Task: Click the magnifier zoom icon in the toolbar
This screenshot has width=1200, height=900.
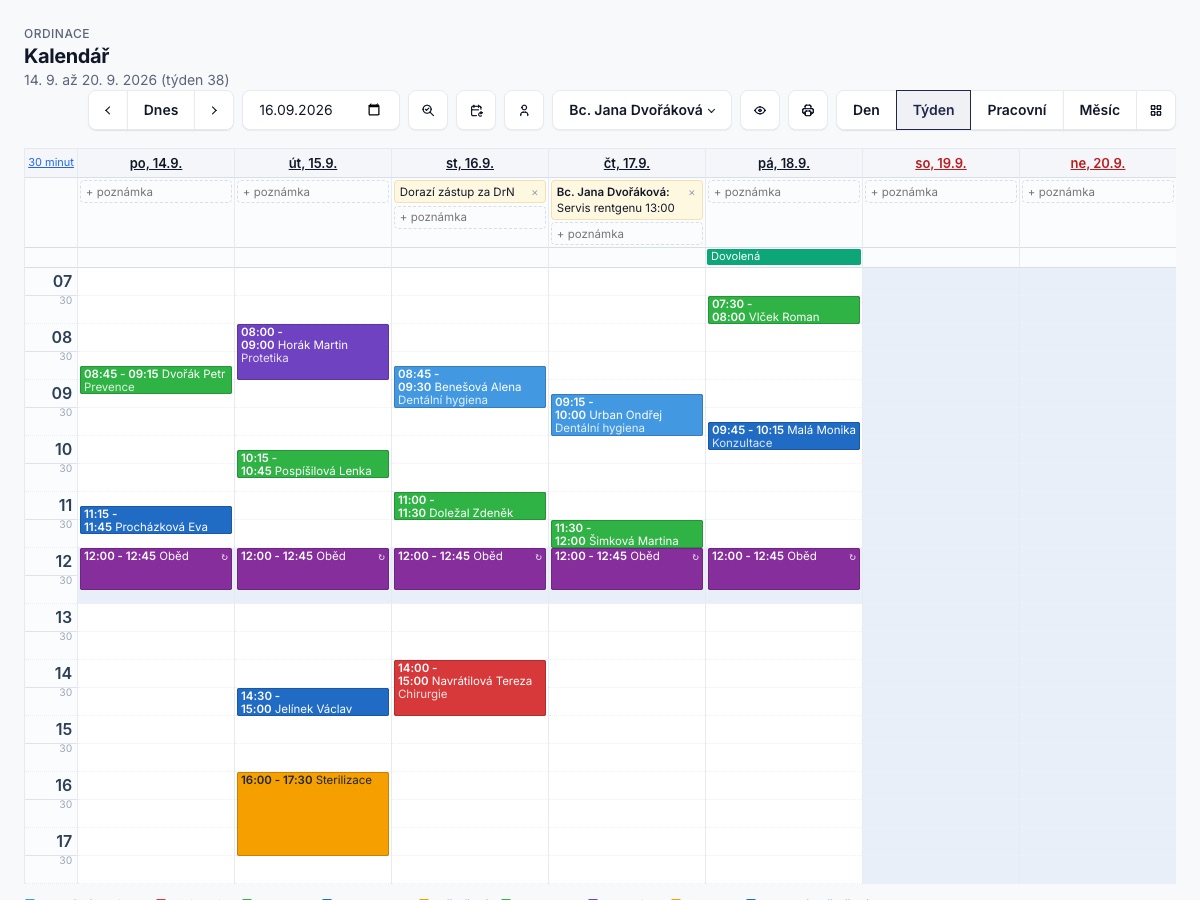Action: [x=428, y=110]
